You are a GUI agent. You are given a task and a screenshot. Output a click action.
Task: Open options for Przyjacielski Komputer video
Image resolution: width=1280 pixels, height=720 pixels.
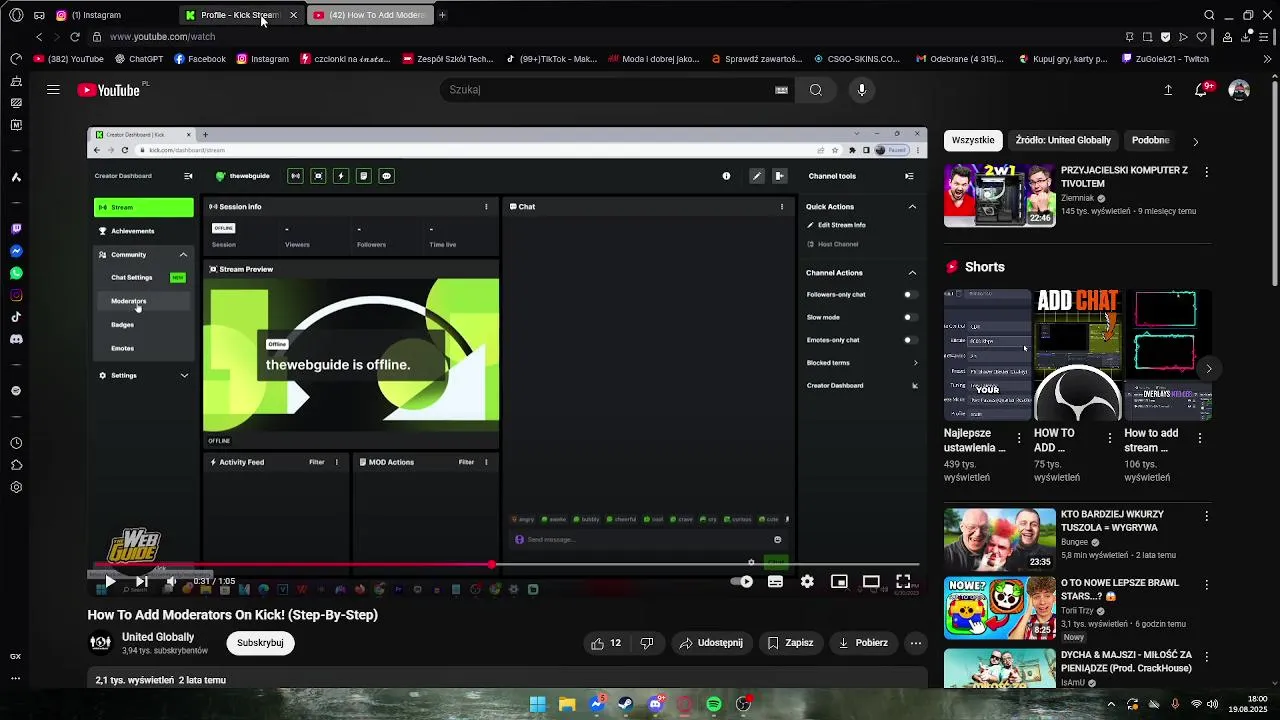coord(1206,172)
